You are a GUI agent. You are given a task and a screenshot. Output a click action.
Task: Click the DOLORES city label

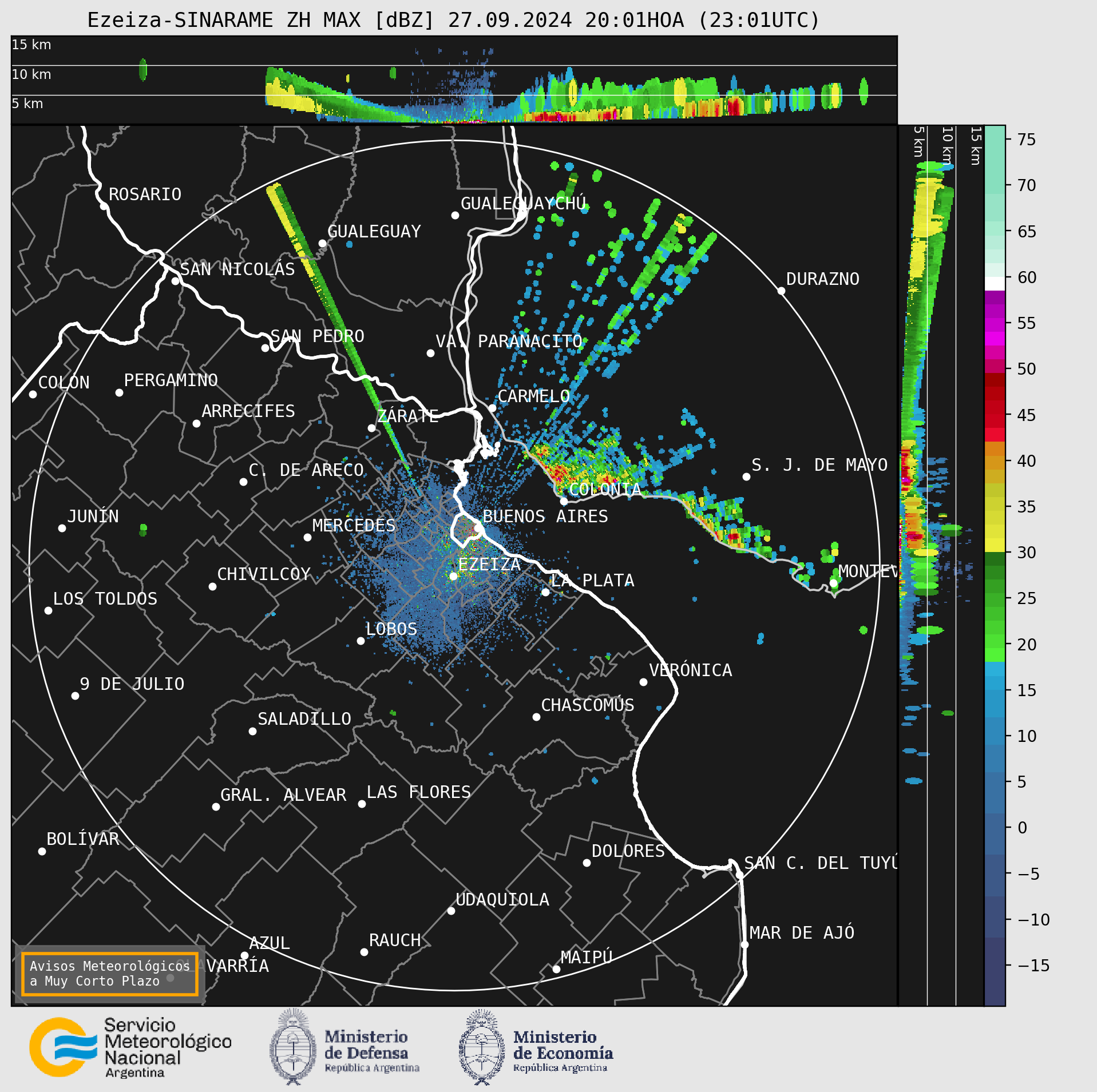[x=628, y=851]
